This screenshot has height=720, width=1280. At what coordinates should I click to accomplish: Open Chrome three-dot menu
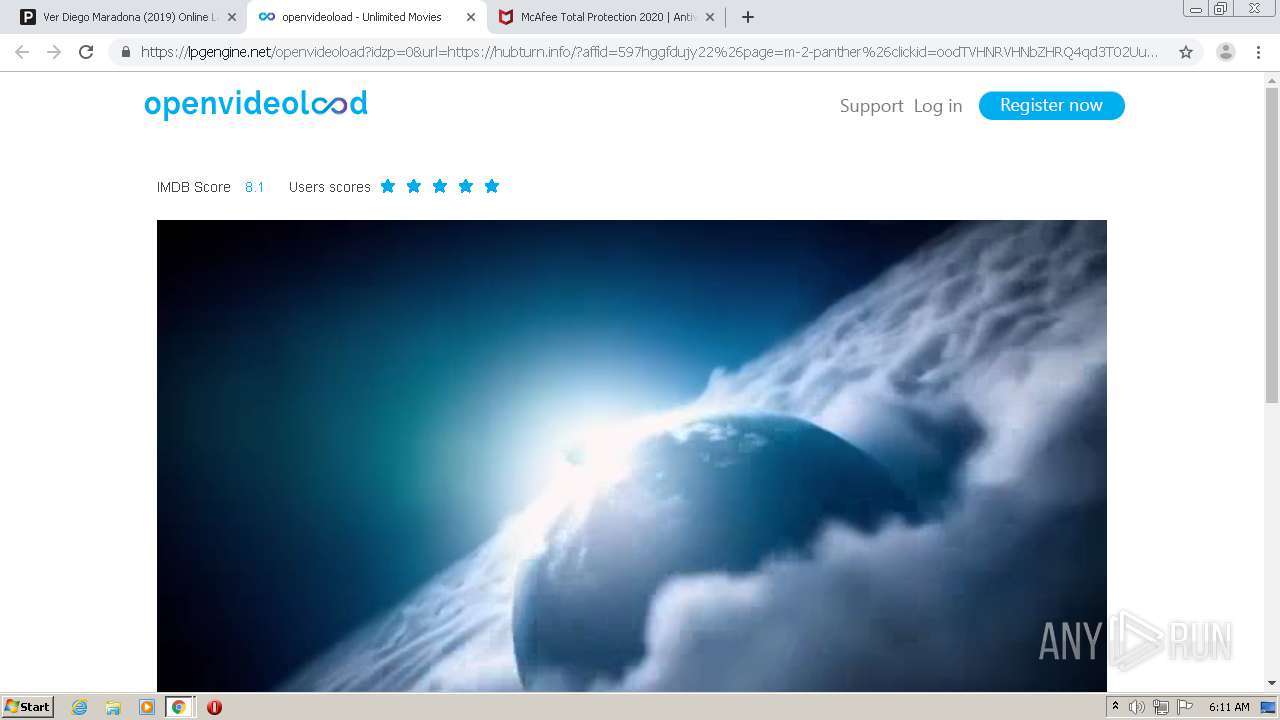coord(1258,52)
